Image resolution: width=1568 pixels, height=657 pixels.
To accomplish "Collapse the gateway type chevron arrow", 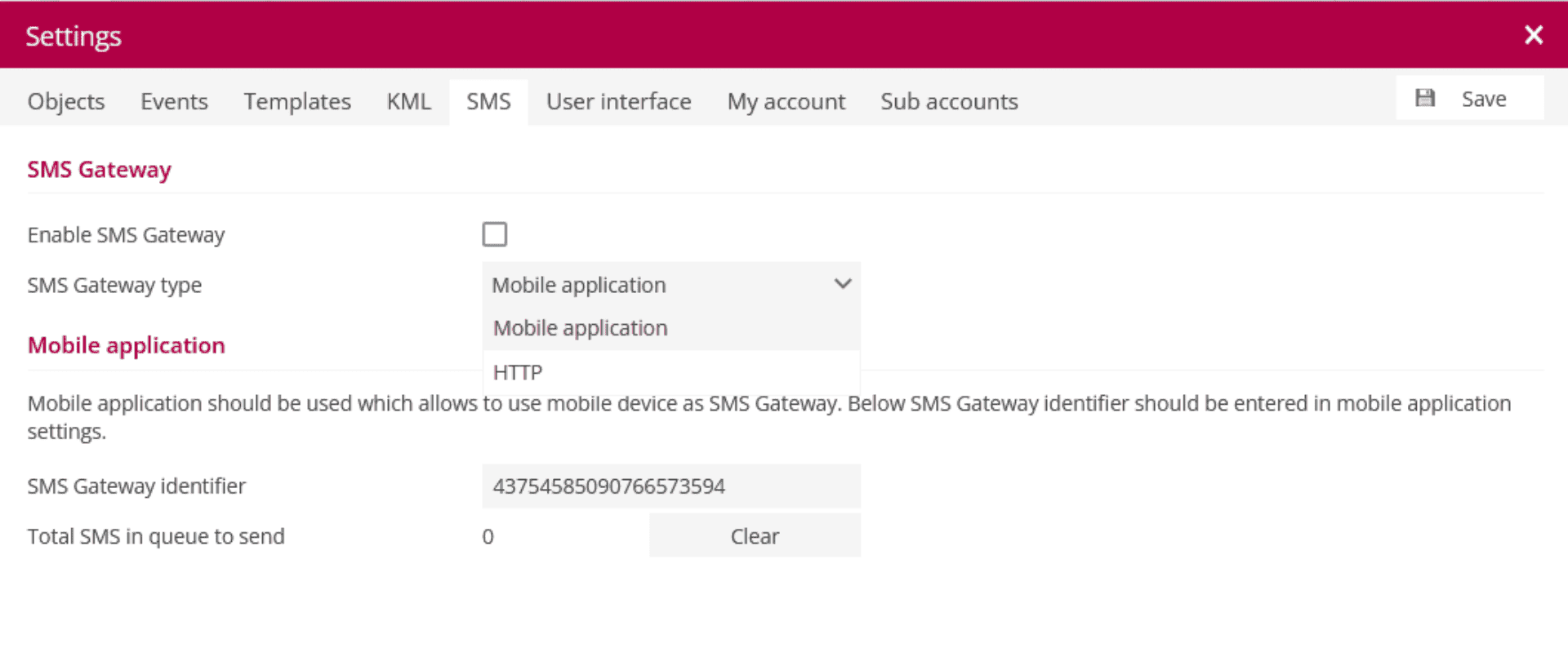I will pyautogui.click(x=842, y=284).
